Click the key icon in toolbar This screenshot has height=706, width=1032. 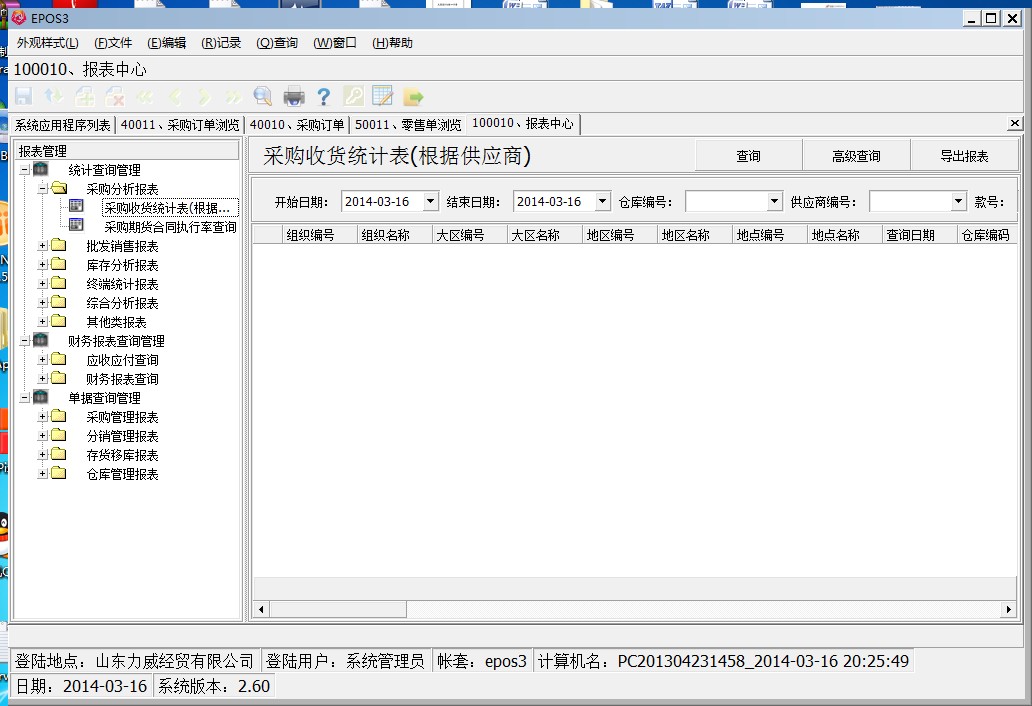tap(353, 96)
